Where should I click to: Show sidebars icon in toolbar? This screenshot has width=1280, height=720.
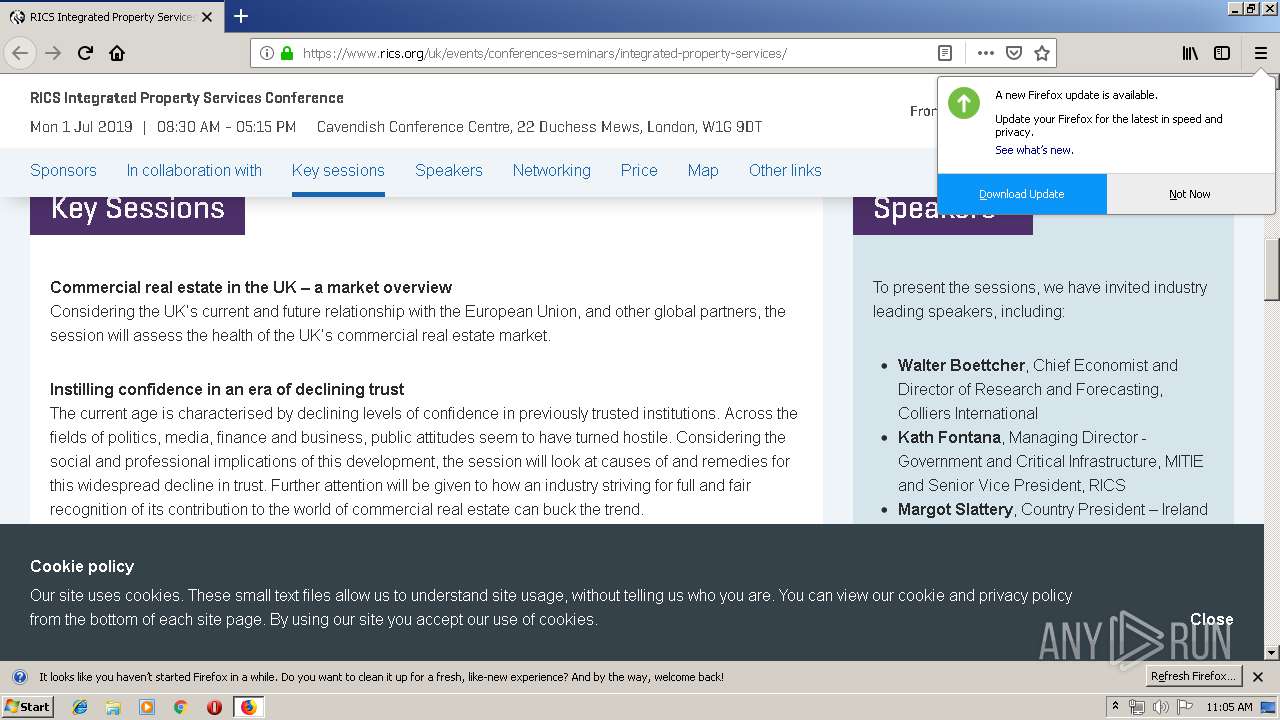pos(1222,53)
